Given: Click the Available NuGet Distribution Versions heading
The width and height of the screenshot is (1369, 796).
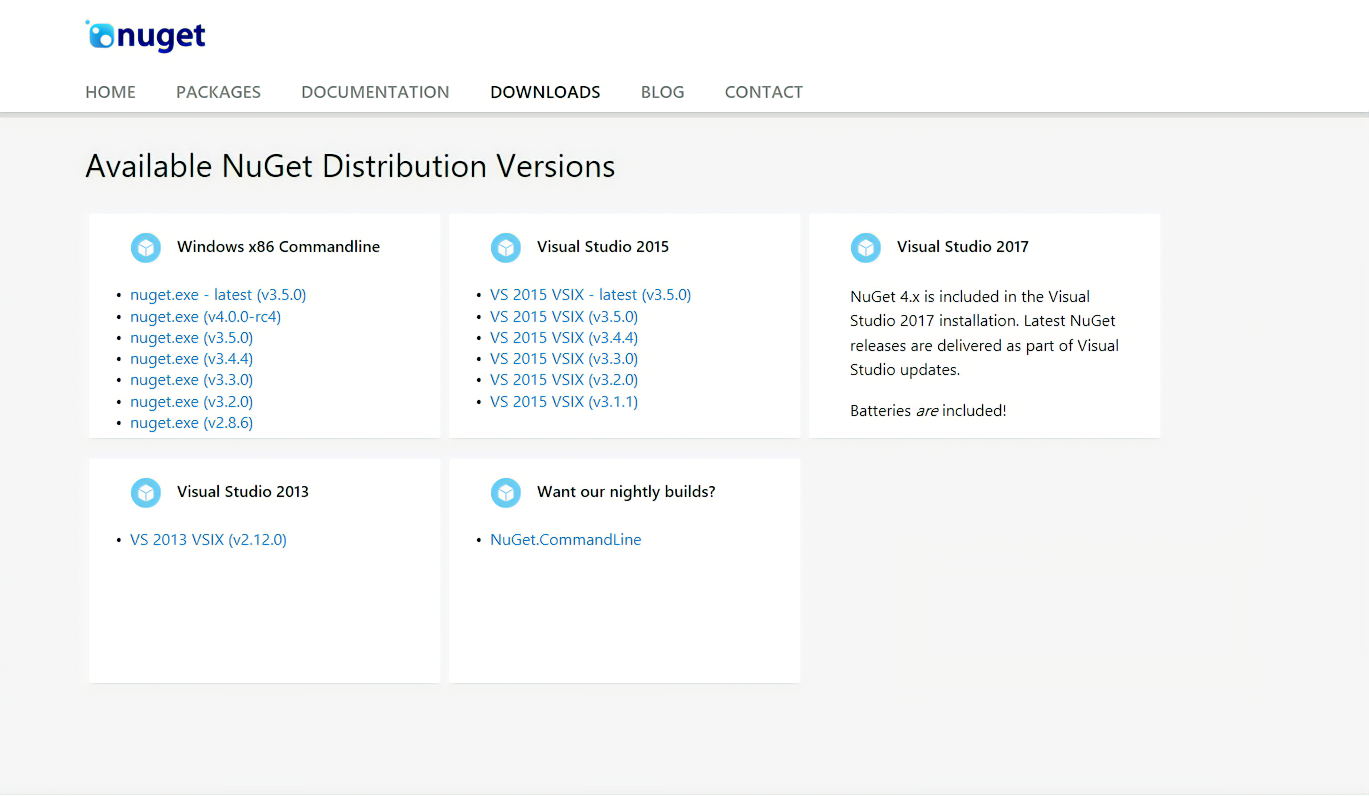Looking at the screenshot, I should (x=350, y=166).
